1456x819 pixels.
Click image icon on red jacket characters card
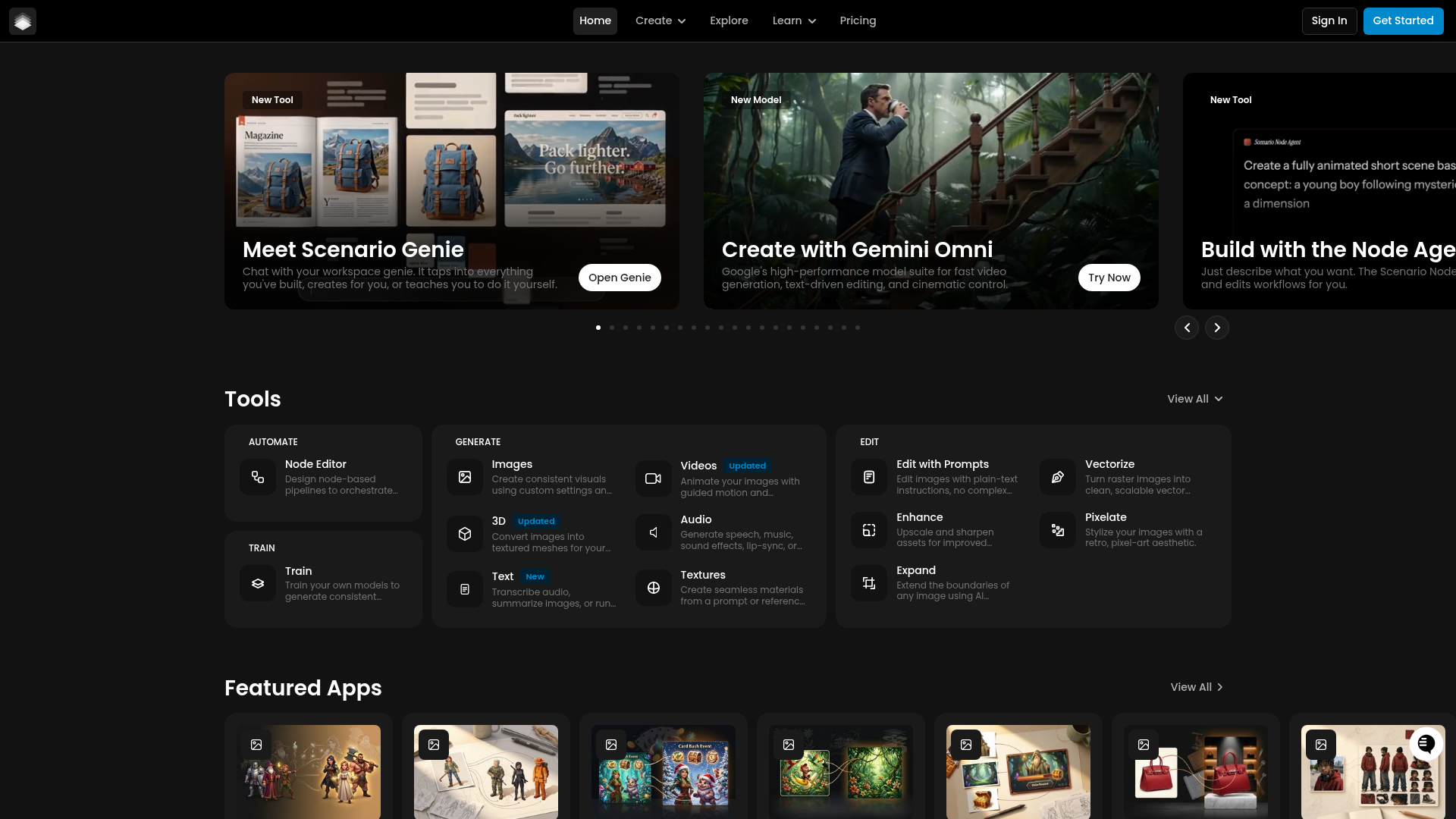1321,745
